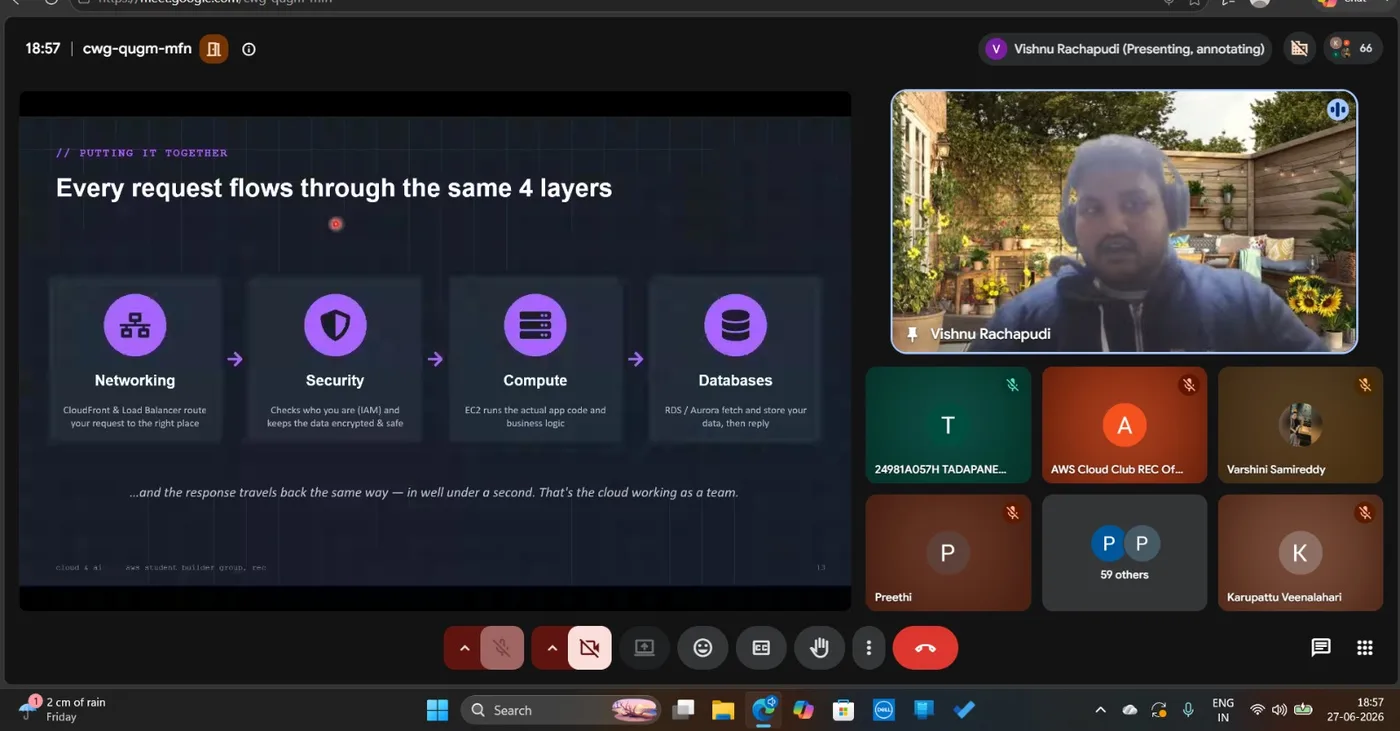
Task: Click the audio indicator on Vishnu's video tile
Action: (1338, 110)
